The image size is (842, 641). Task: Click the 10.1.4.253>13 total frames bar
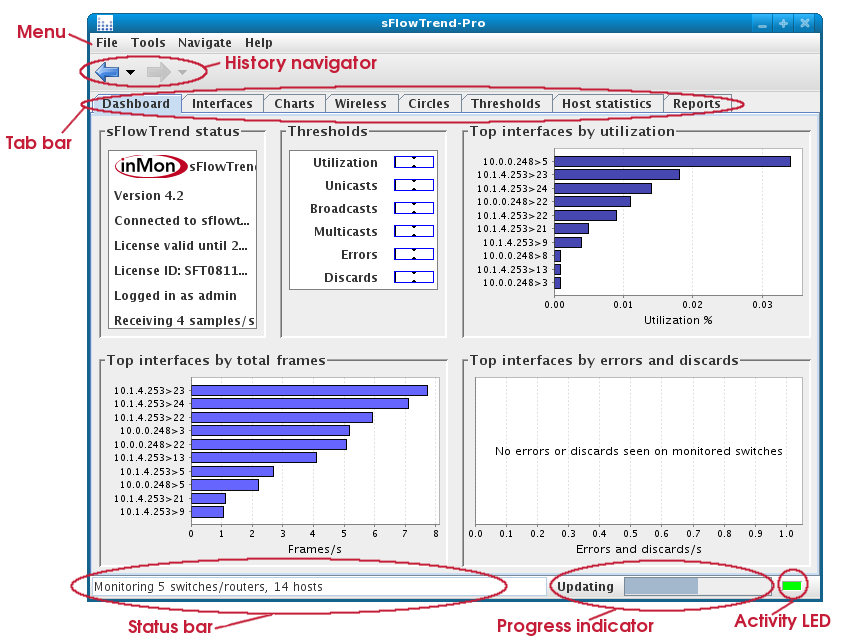(x=254, y=457)
